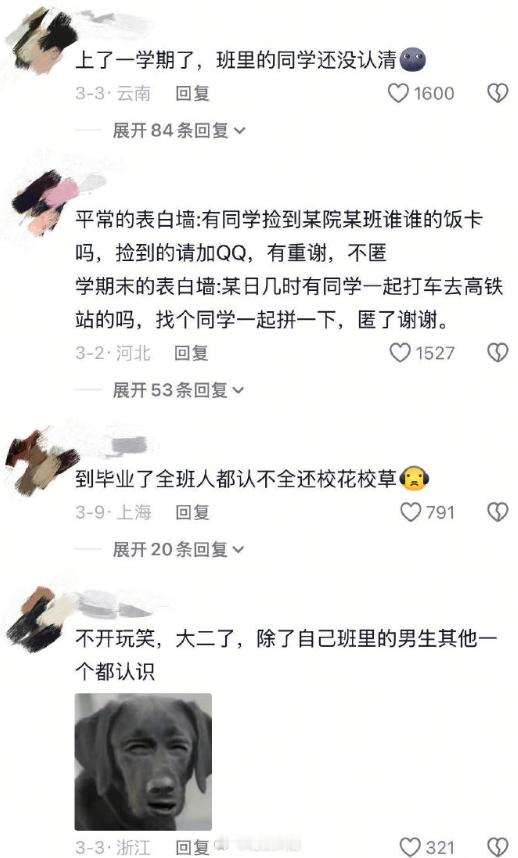Reply to the Hebei comment

click(191, 353)
